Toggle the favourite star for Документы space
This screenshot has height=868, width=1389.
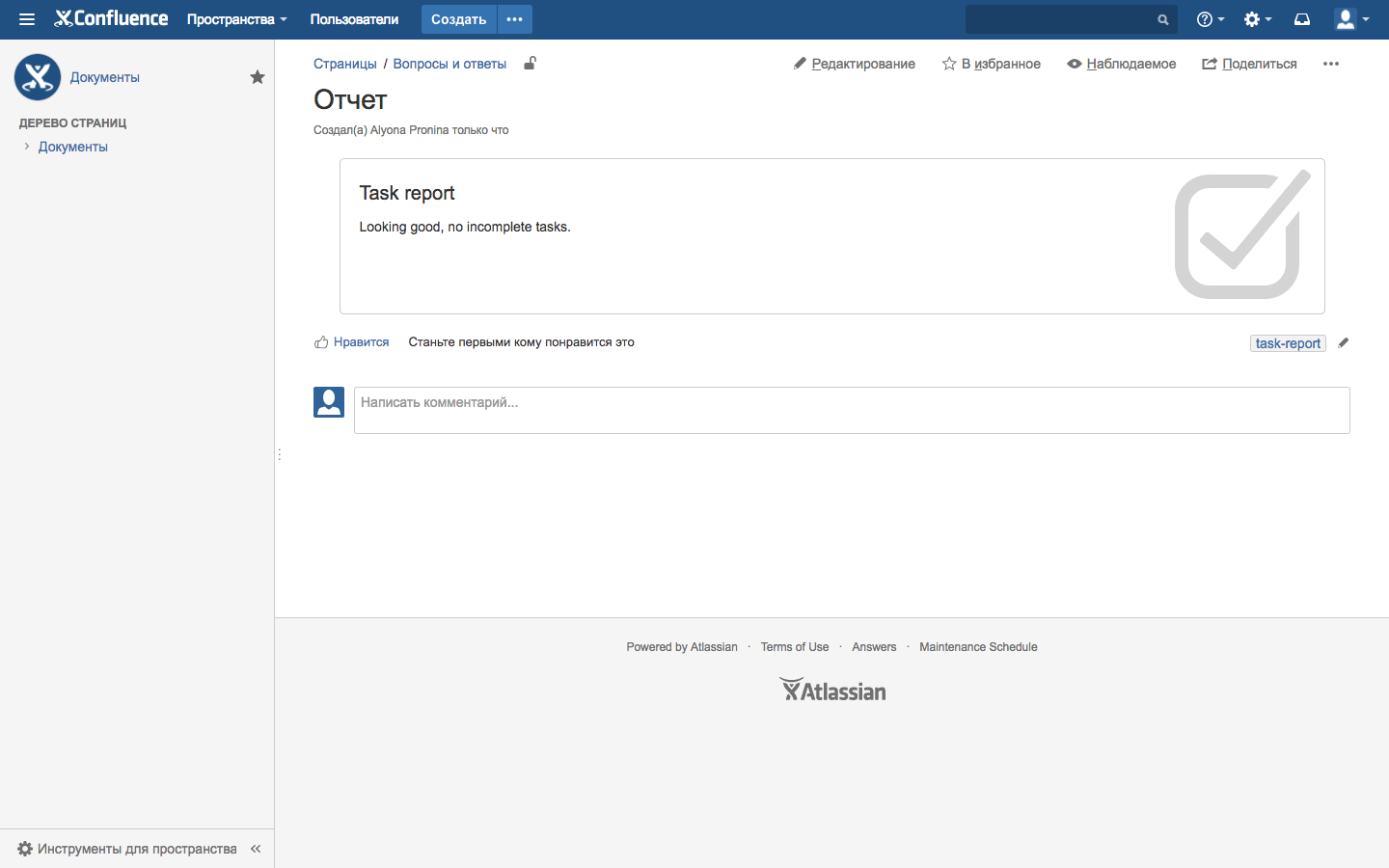coord(258,77)
